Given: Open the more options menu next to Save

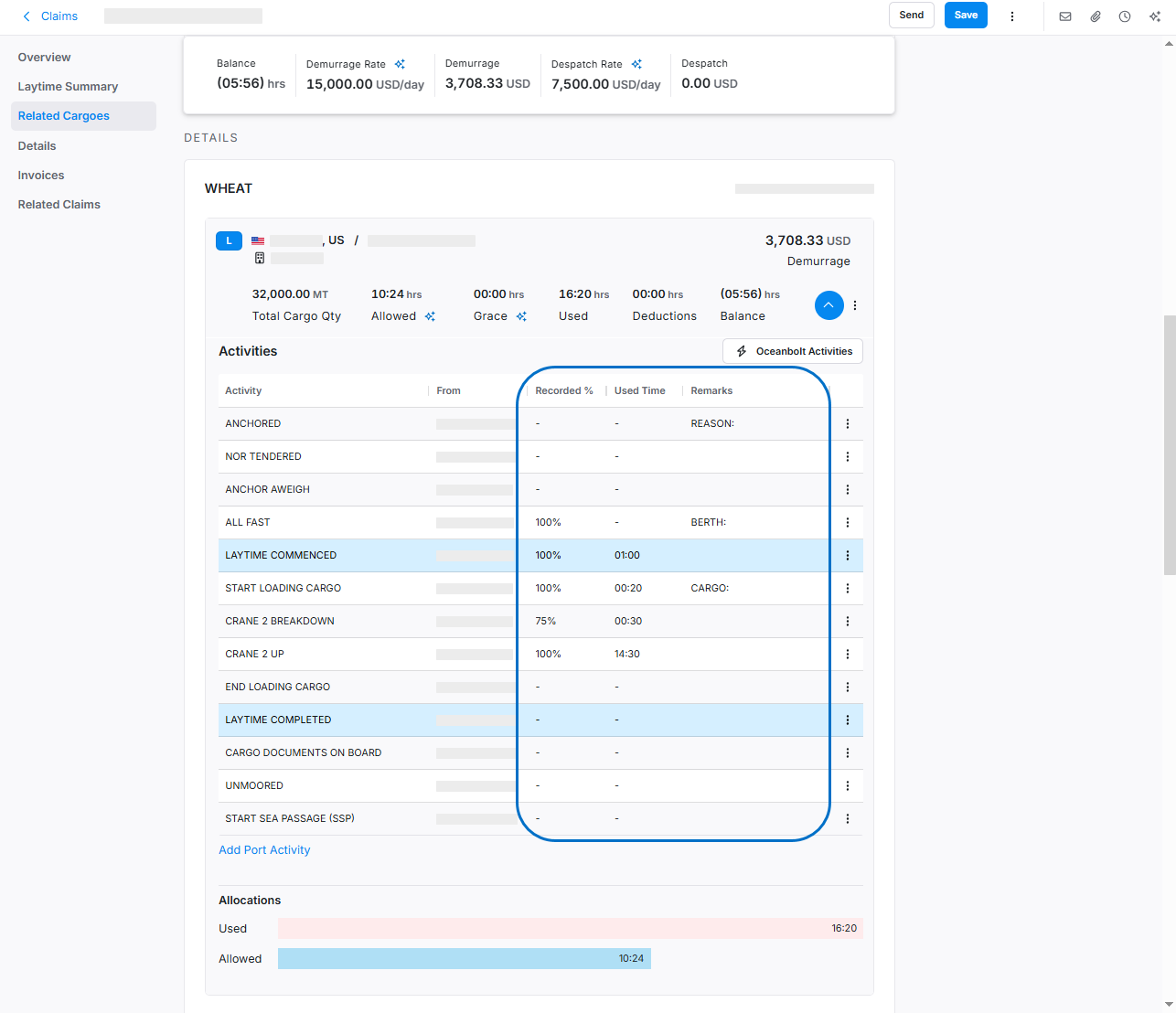Looking at the screenshot, I should 1011,16.
